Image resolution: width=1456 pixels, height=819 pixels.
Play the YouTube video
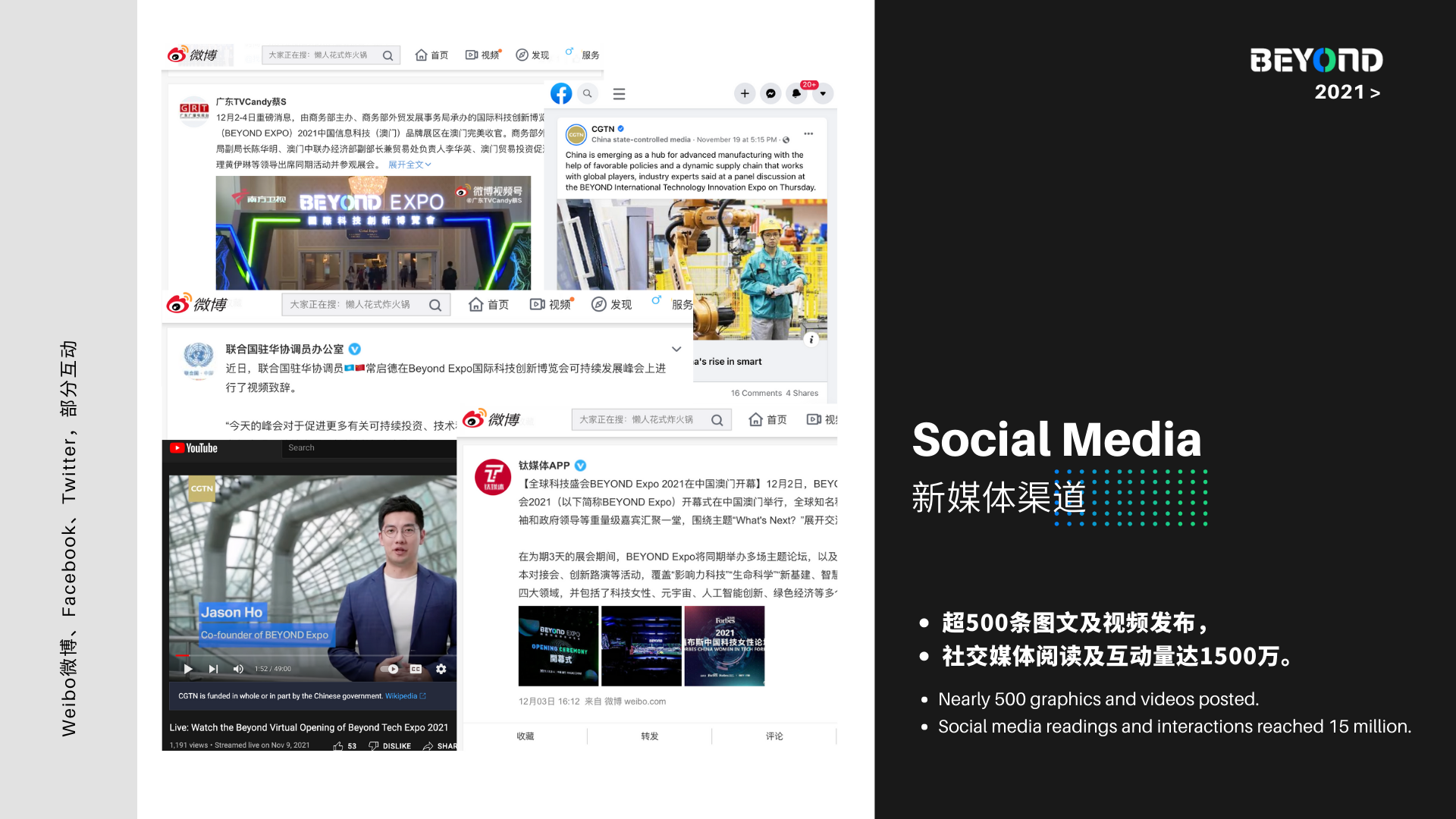pyautogui.click(x=188, y=669)
